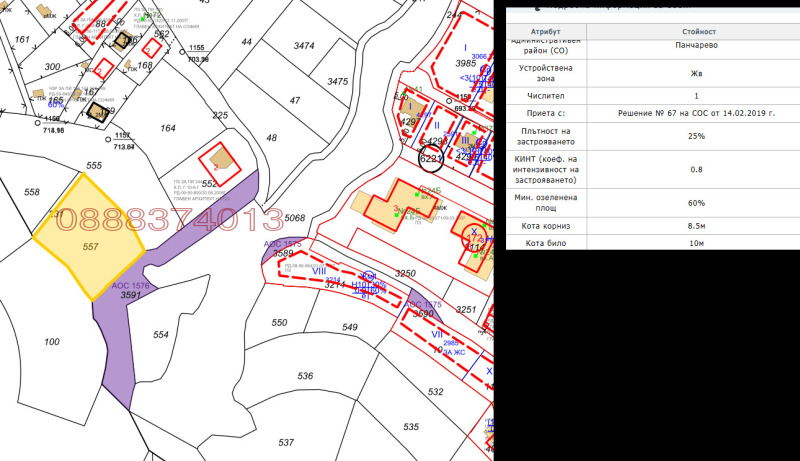This screenshot has width=800, height=461.
Task: Click the red building outline in parcel 552
Action: [220, 163]
